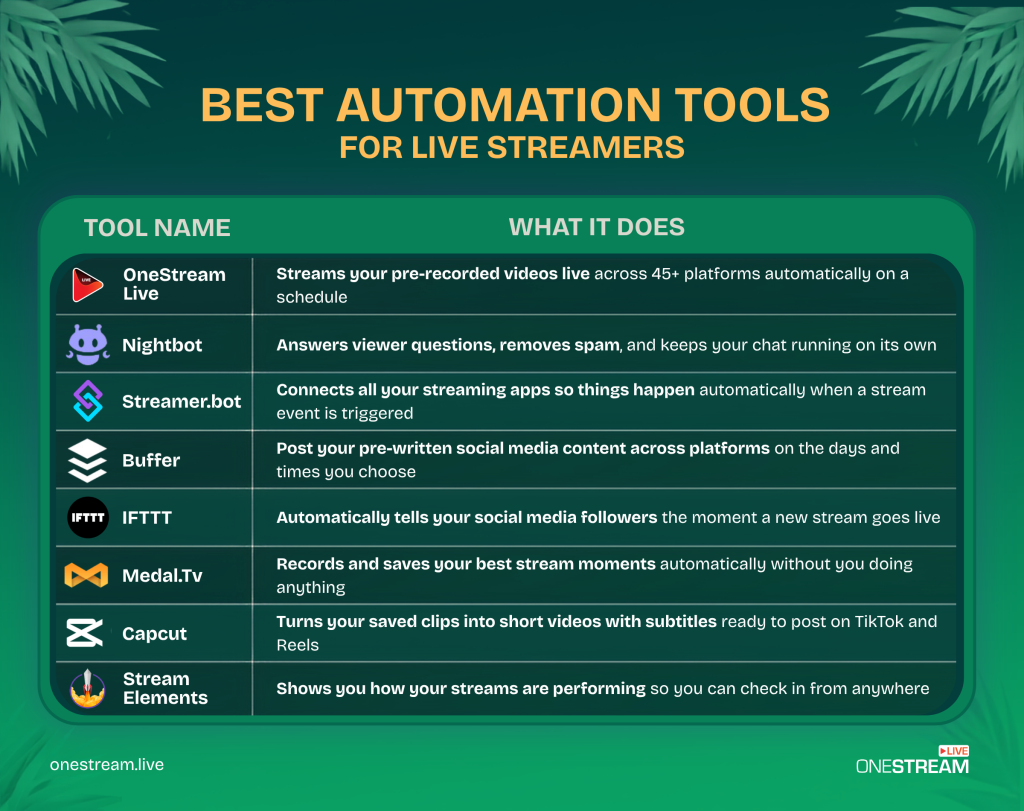Screen dimensions: 1024x811
Task: Click the "TOOL NAME" column header
Action: click(157, 228)
